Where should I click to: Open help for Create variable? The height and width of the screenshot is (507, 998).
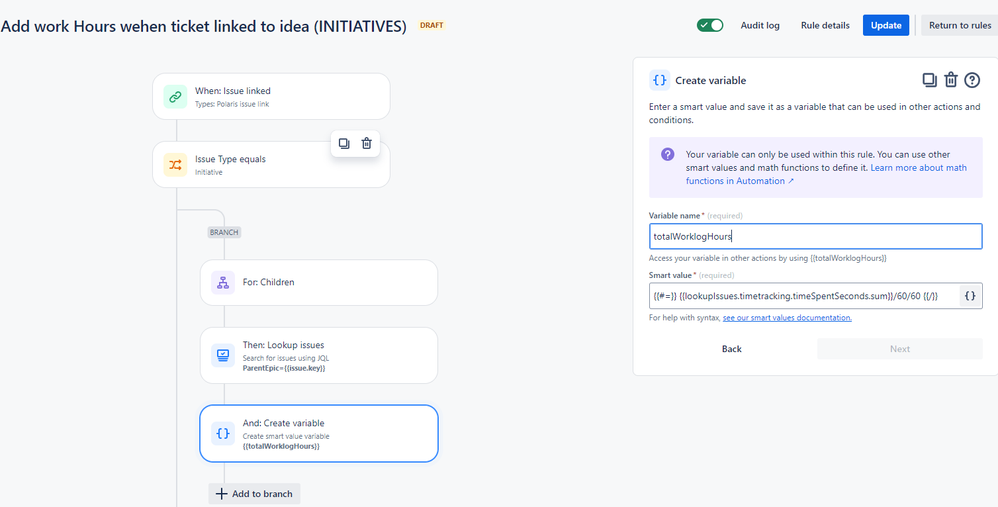pyautogui.click(x=972, y=80)
